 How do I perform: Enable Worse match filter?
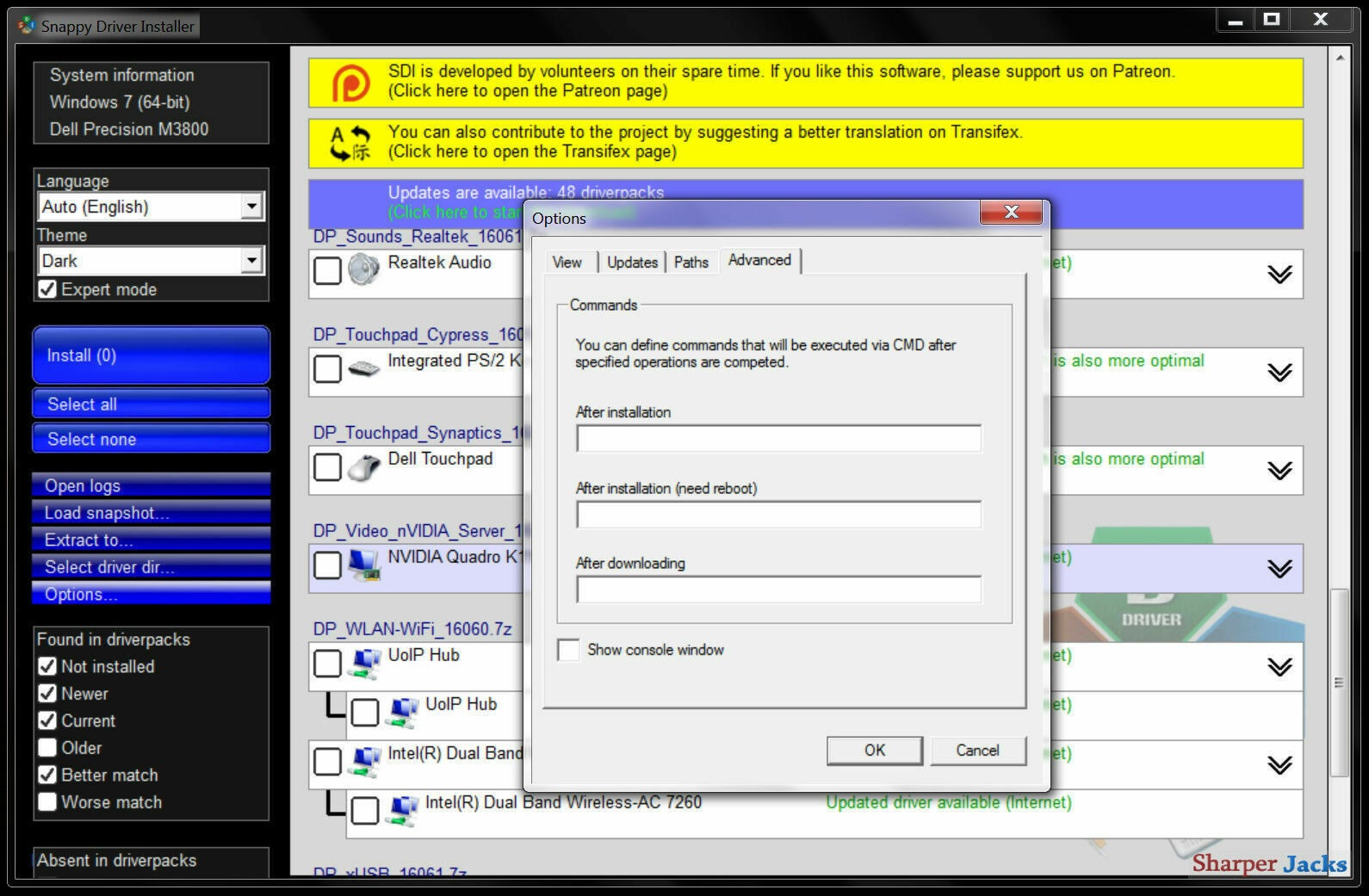point(47,801)
